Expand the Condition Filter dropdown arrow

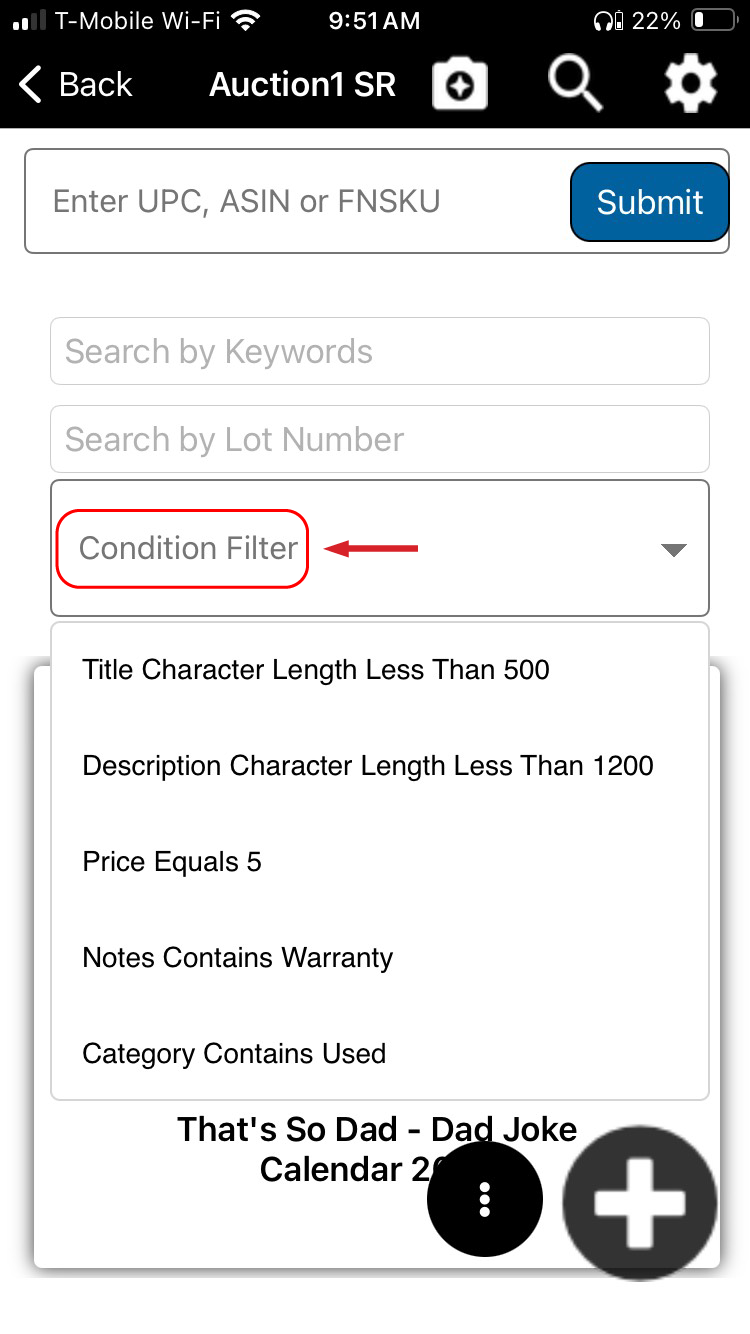[x=674, y=549]
